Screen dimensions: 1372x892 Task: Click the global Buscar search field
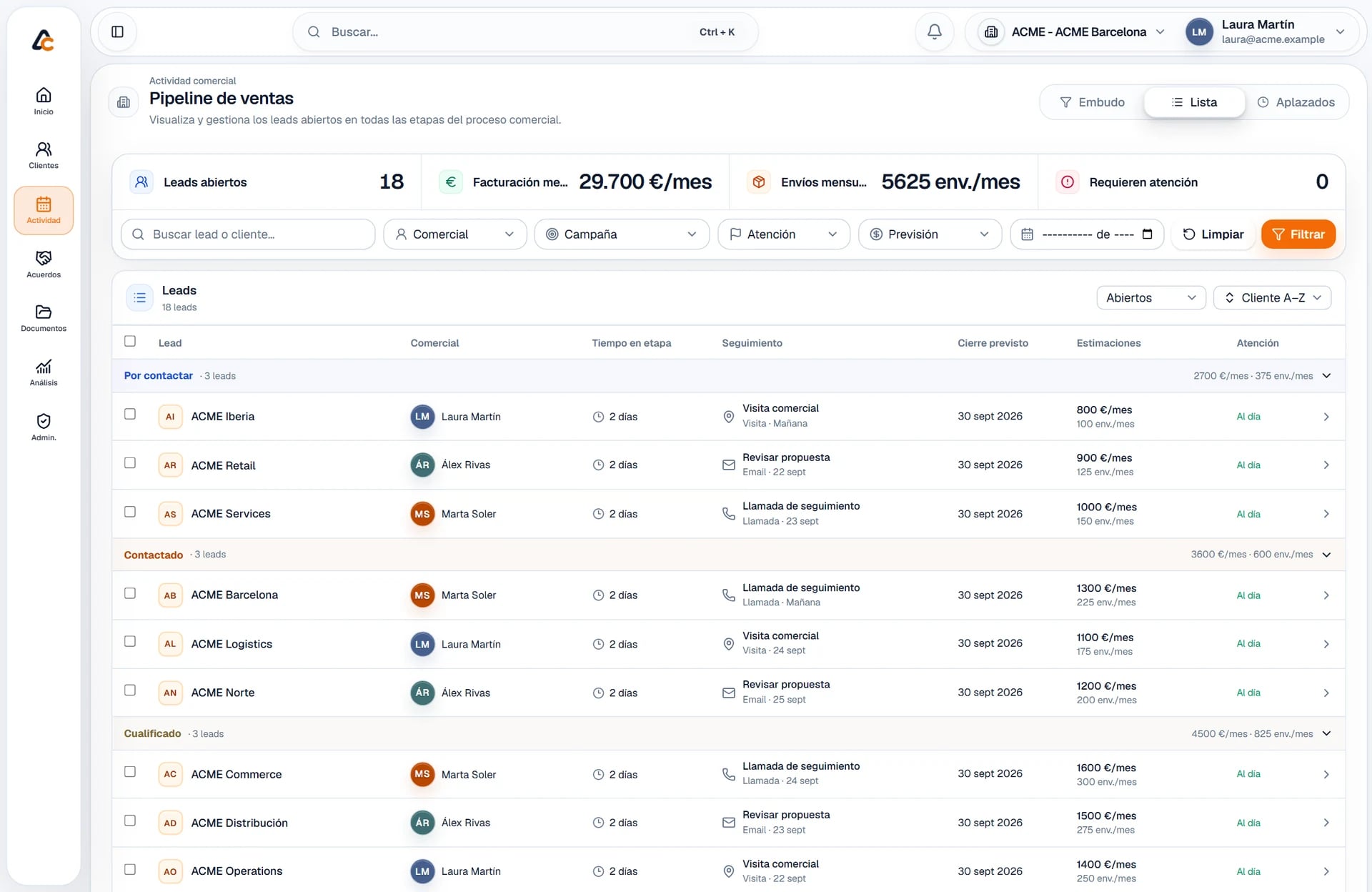pyautogui.click(x=525, y=31)
